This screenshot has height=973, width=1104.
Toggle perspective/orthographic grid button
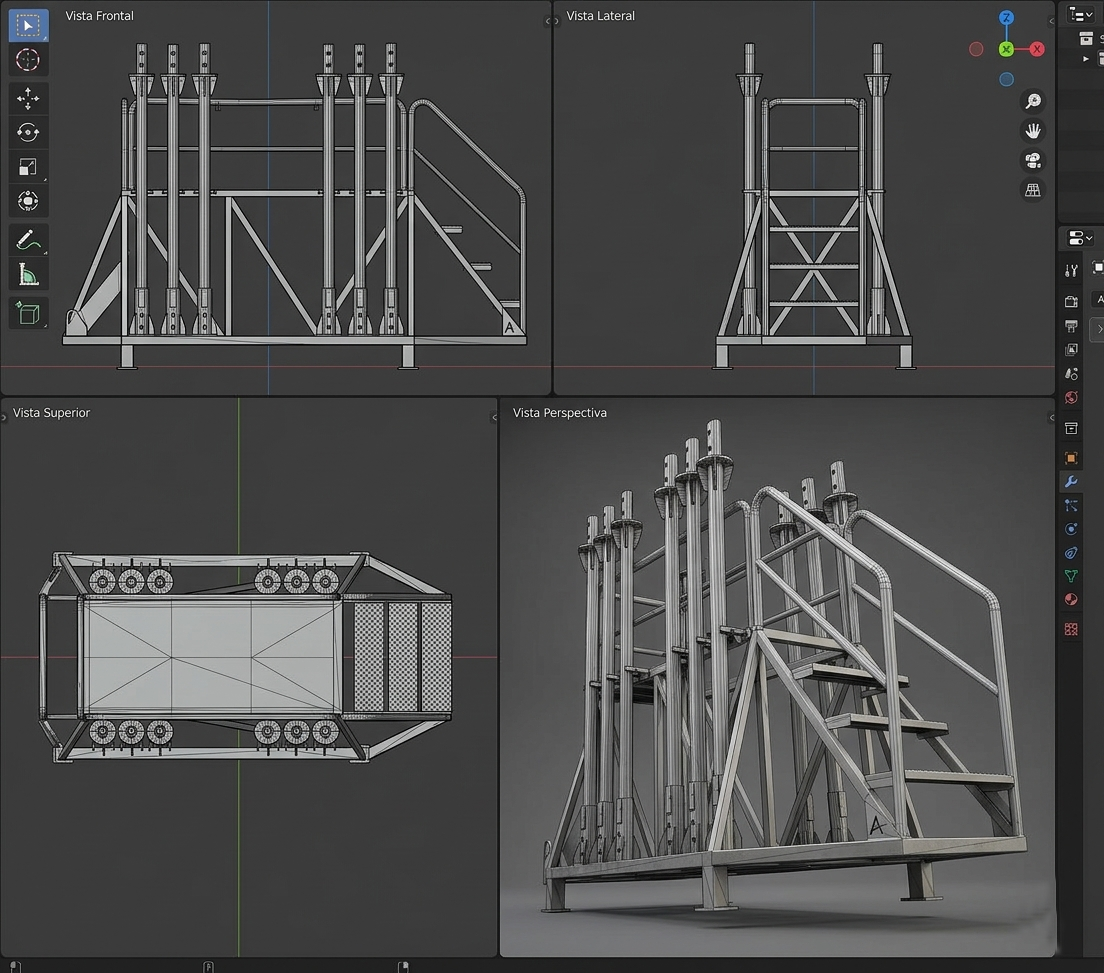pos(1033,190)
